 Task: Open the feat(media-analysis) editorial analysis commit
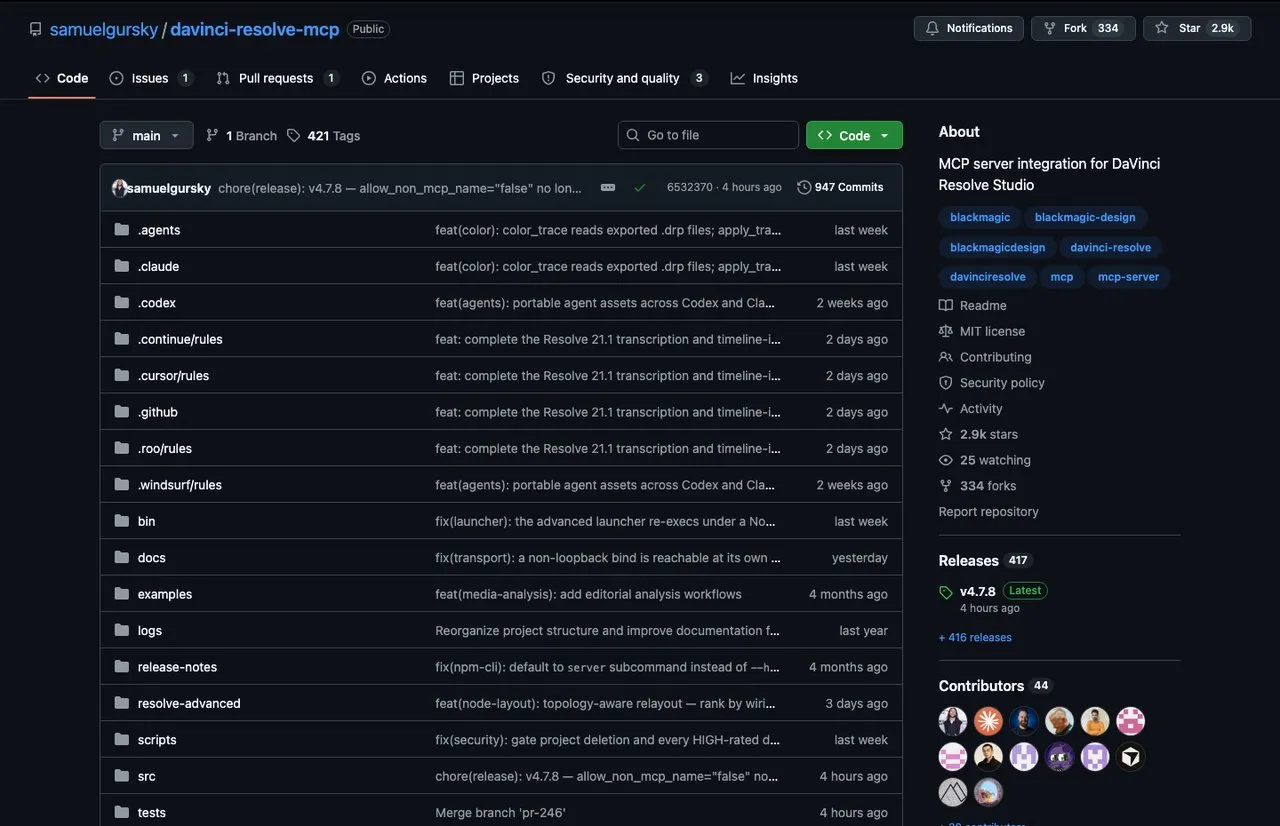588,594
